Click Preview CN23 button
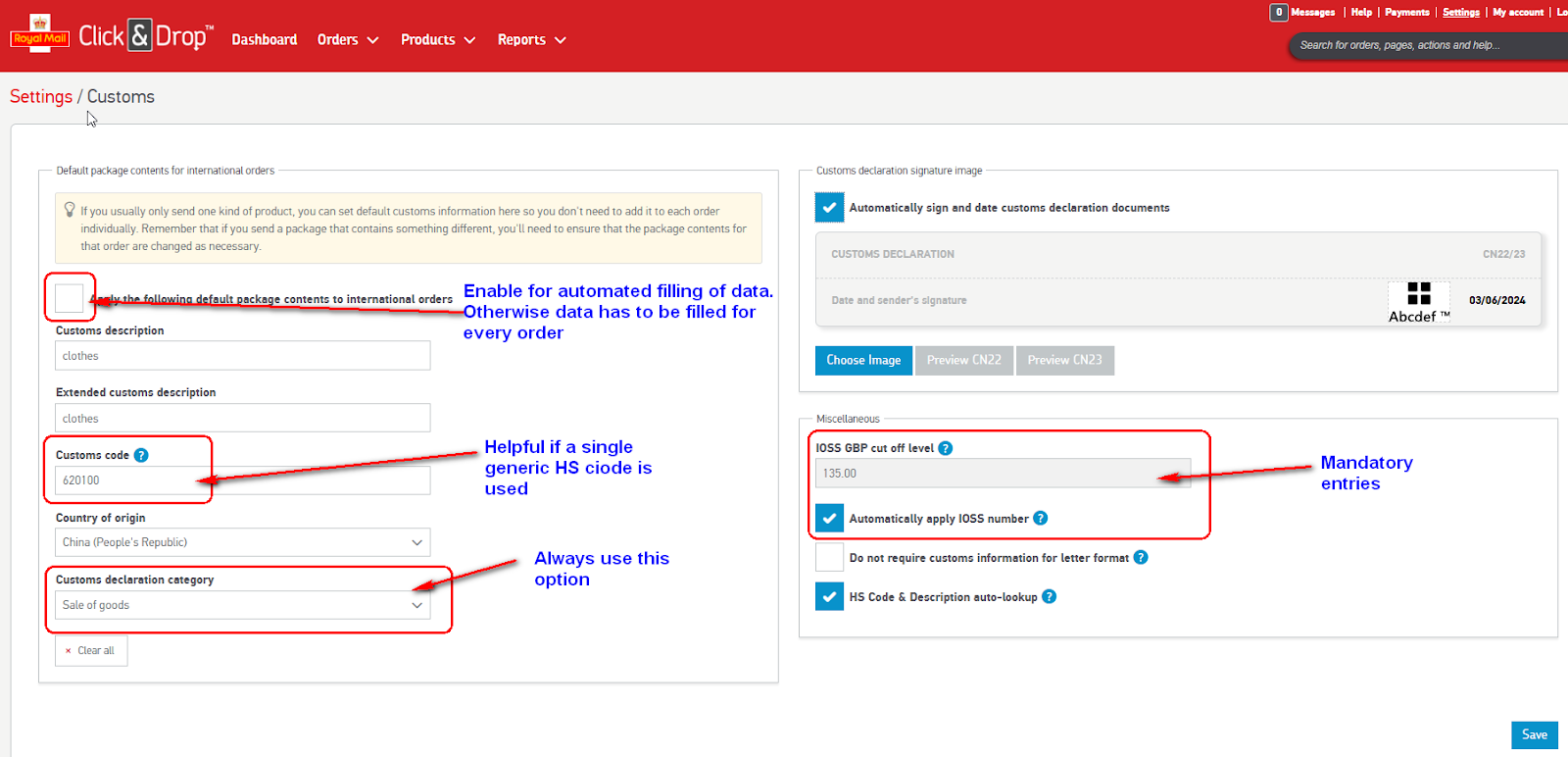The height and width of the screenshot is (757, 1568). (x=1065, y=360)
